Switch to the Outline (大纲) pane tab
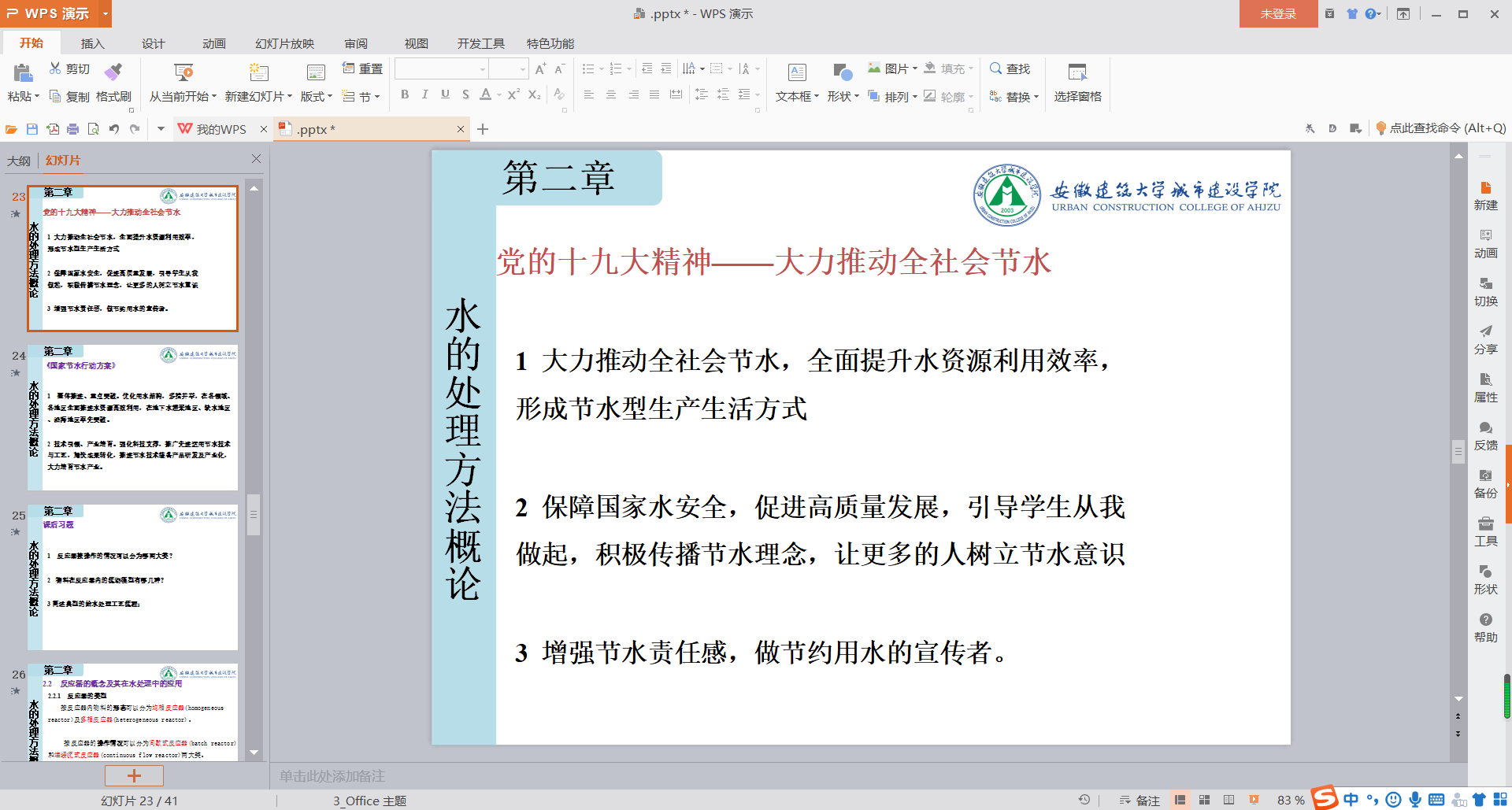Viewport: 1512px width, 810px height. point(19,161)
